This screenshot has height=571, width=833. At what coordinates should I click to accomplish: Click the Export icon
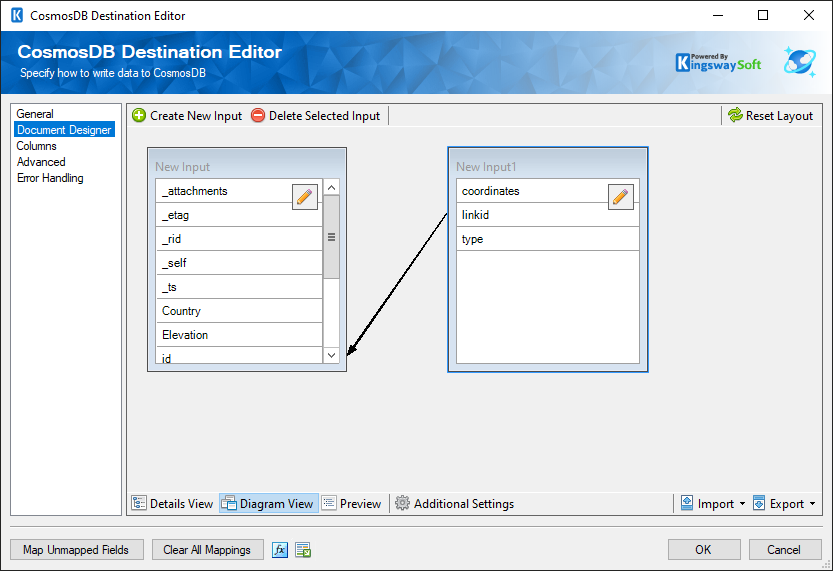(x=759, y=503)
